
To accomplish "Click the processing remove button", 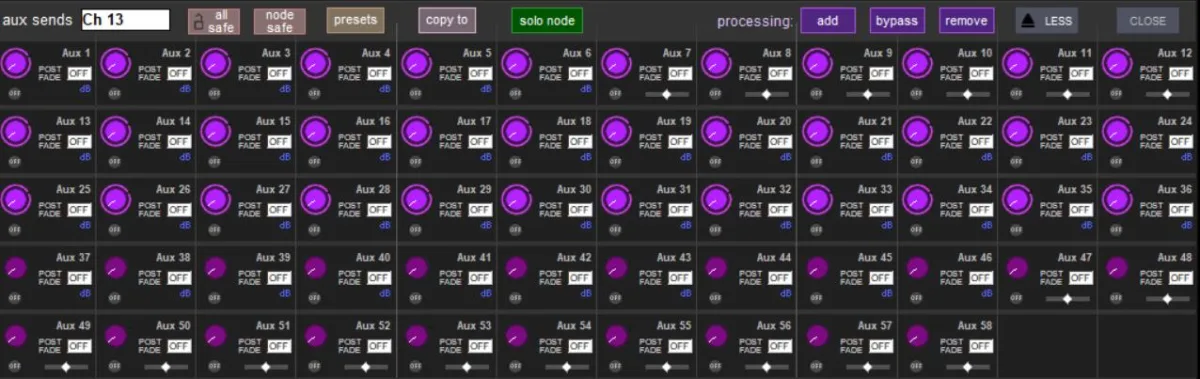I will (x=966, y=20).
